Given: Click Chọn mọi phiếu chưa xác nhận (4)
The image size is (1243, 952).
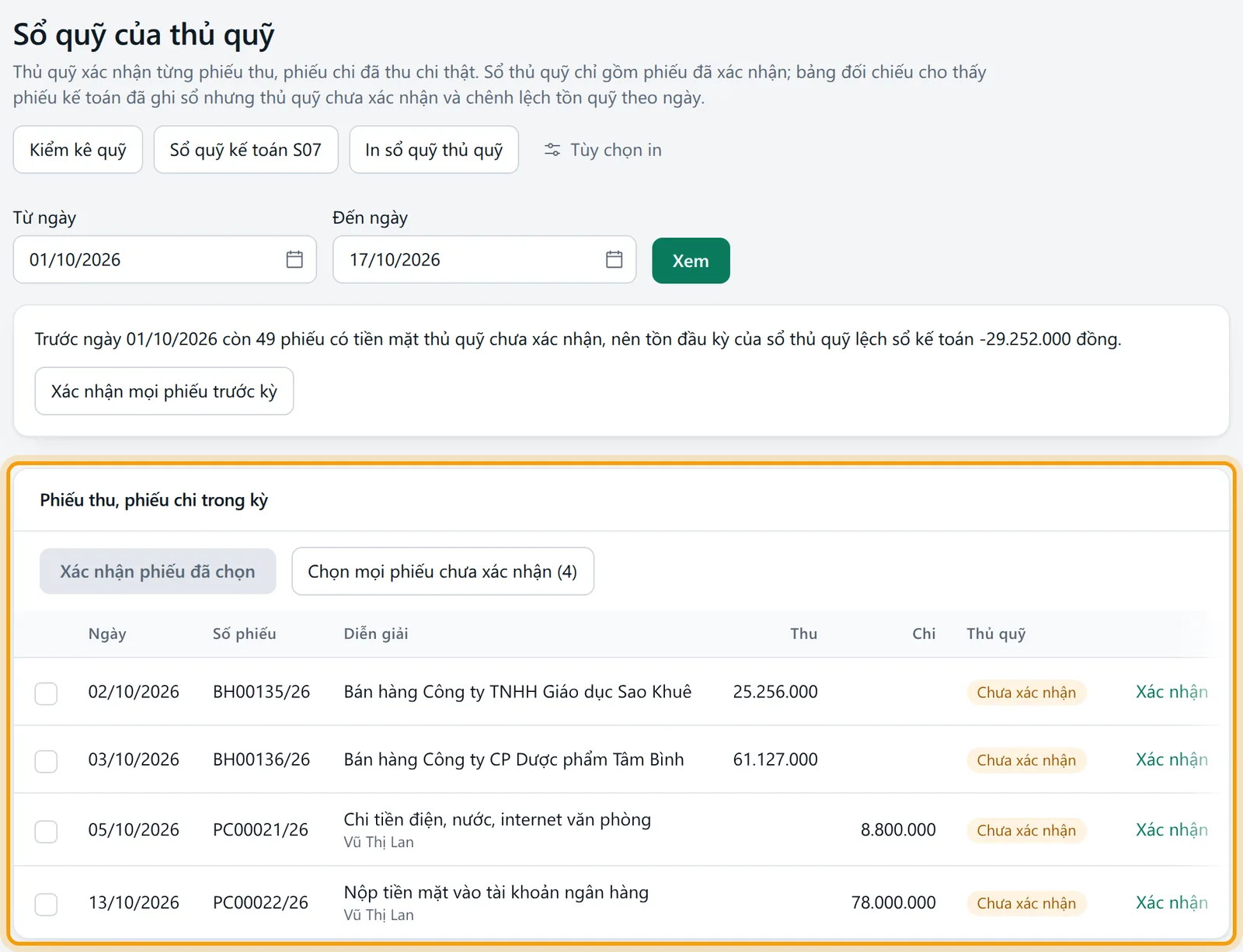Looking at the screenshot, I should [443, 572].
